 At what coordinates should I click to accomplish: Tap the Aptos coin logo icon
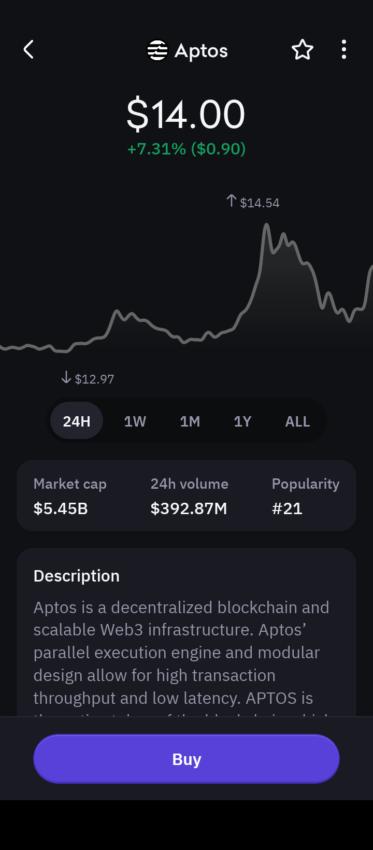(157, 51)
